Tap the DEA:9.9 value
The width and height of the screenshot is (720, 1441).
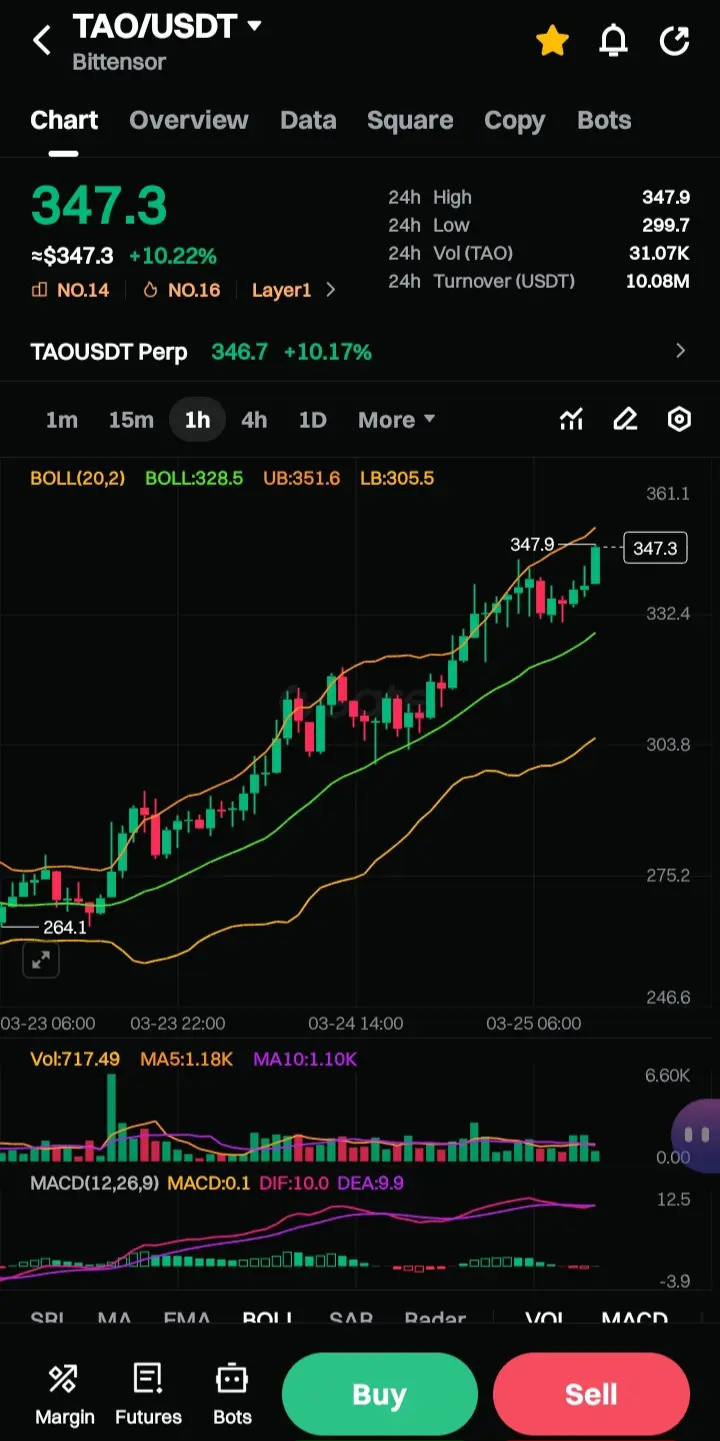370,1183
